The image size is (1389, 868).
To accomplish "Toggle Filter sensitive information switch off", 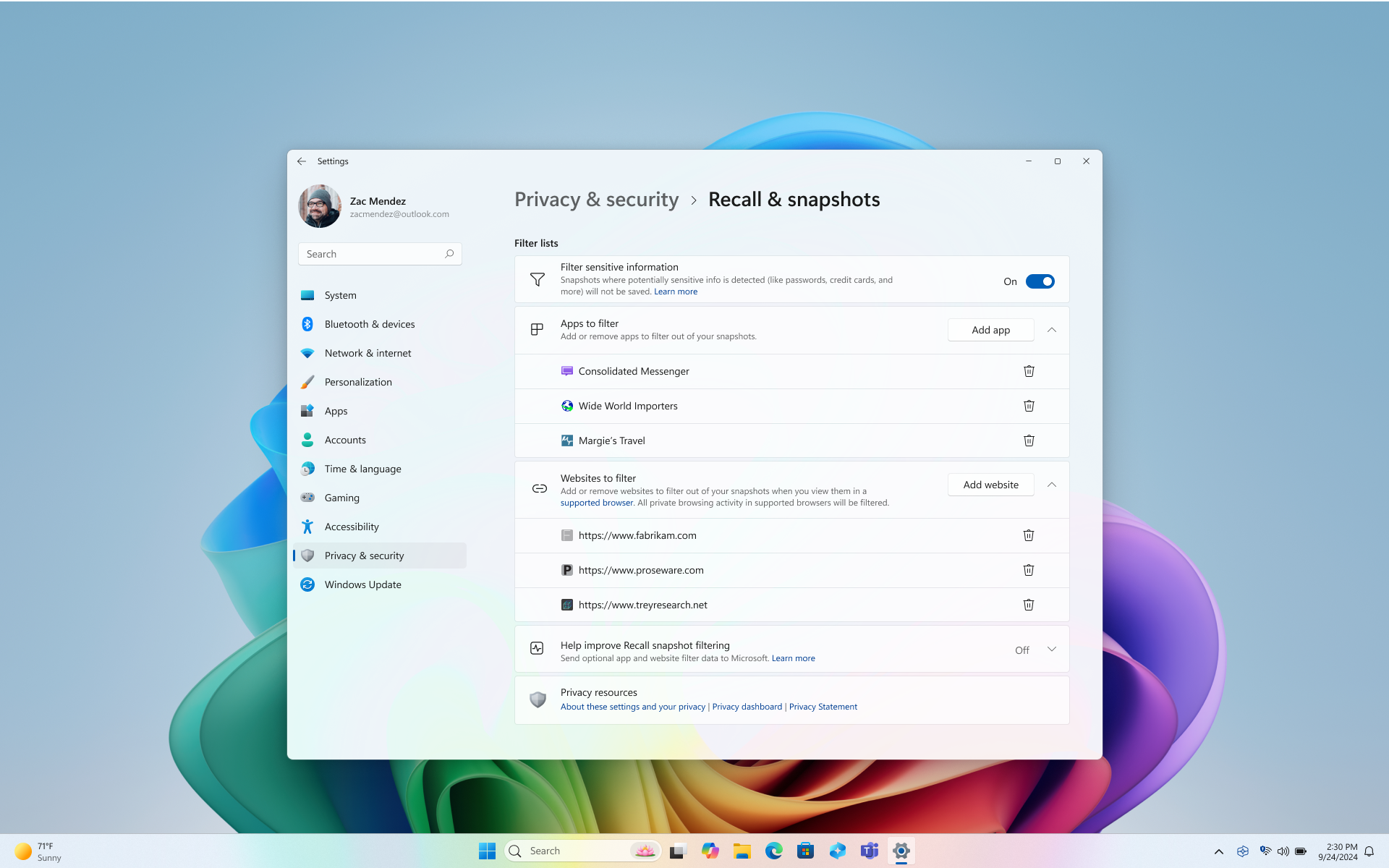I will [1040, 280].
